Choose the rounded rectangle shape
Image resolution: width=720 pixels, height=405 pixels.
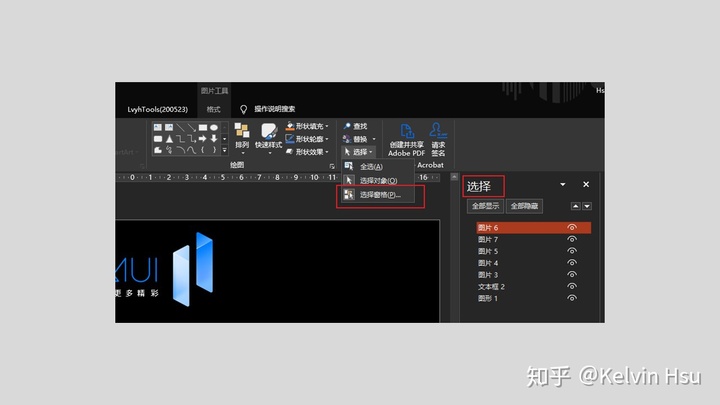click(158, 139)
